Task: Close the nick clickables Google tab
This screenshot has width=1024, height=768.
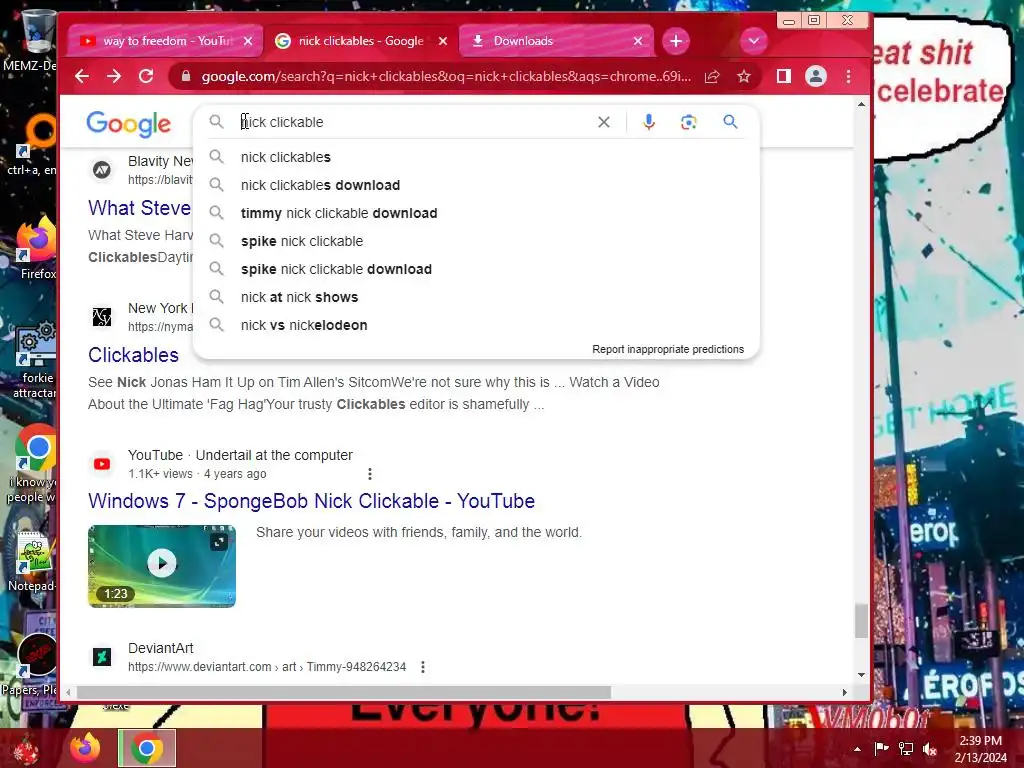Action: (x=443, y=41)
